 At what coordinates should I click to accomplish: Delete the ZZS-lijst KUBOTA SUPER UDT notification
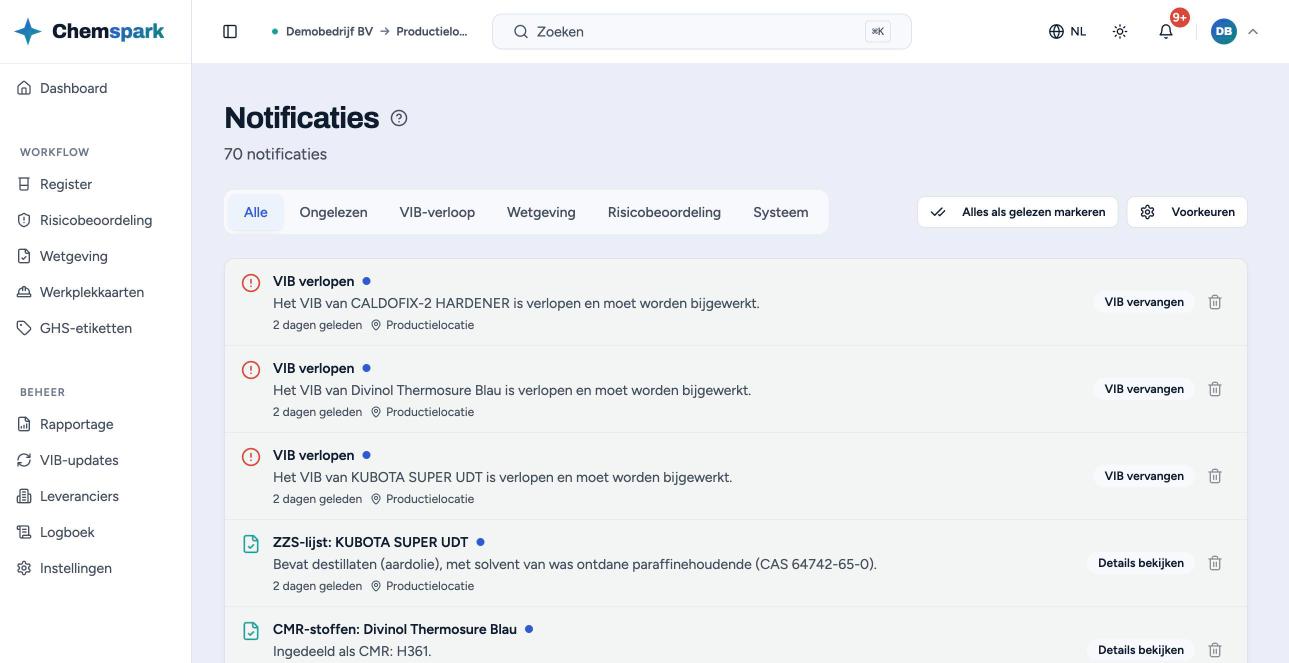(1215, 563)
